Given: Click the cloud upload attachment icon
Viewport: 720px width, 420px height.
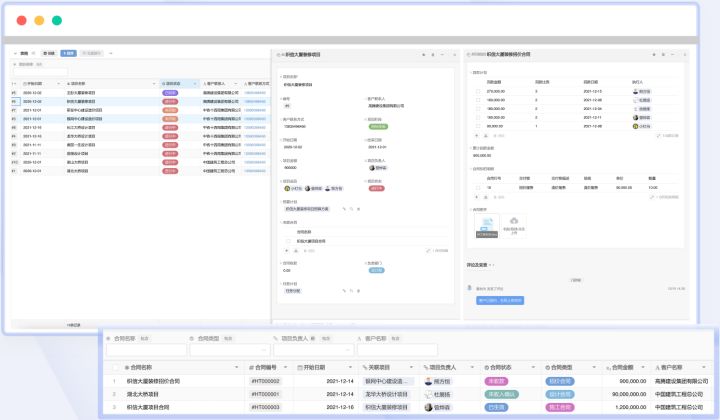Looking at the screenshot, I should pos(514,220).
